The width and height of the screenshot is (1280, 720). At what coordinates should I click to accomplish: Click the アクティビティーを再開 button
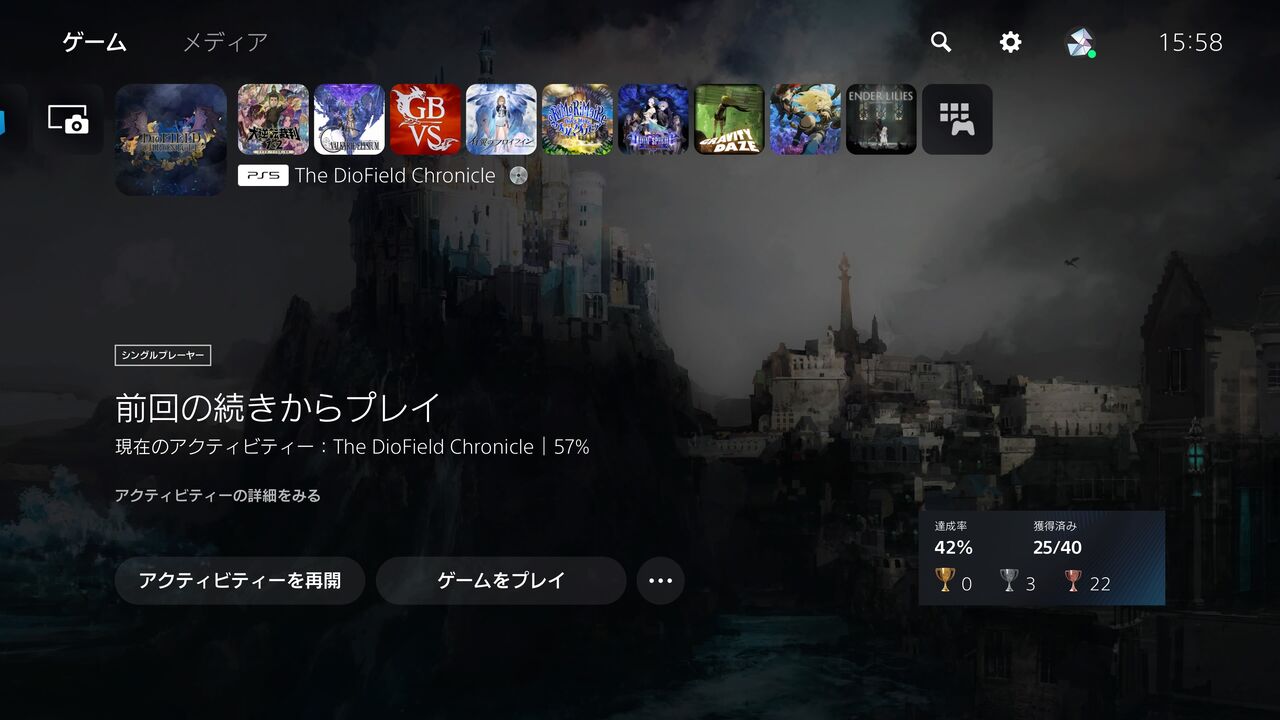240,580
